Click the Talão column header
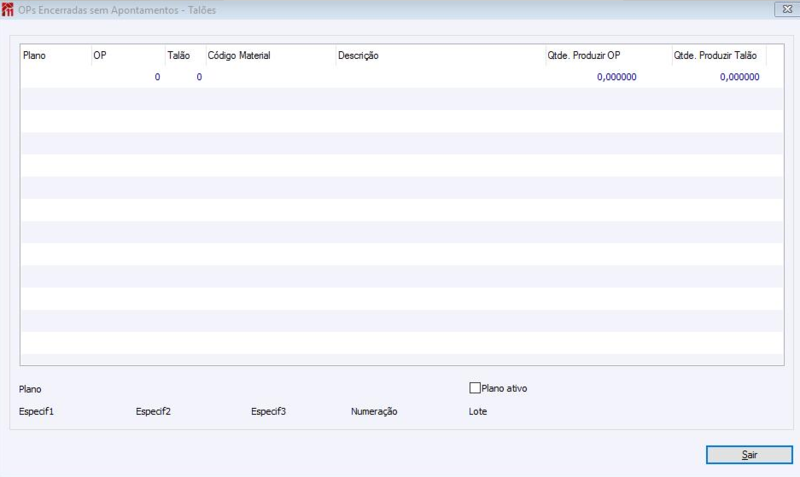 (185, 56)
